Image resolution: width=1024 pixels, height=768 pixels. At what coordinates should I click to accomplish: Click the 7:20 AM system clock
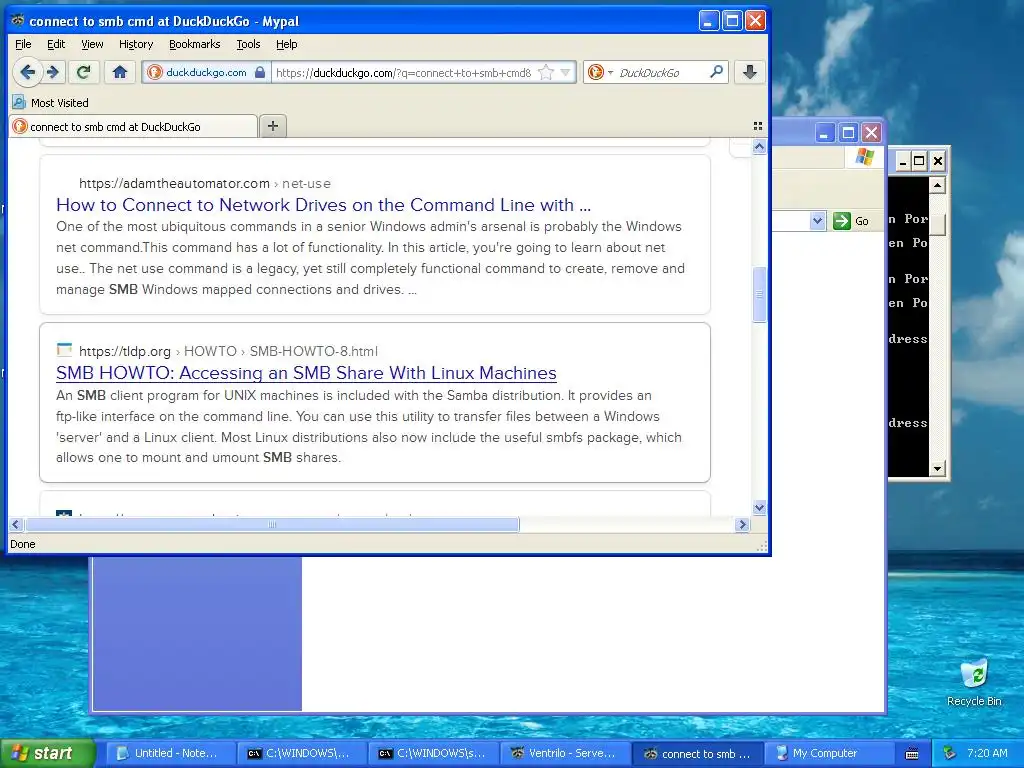click(x=987, y=753)
